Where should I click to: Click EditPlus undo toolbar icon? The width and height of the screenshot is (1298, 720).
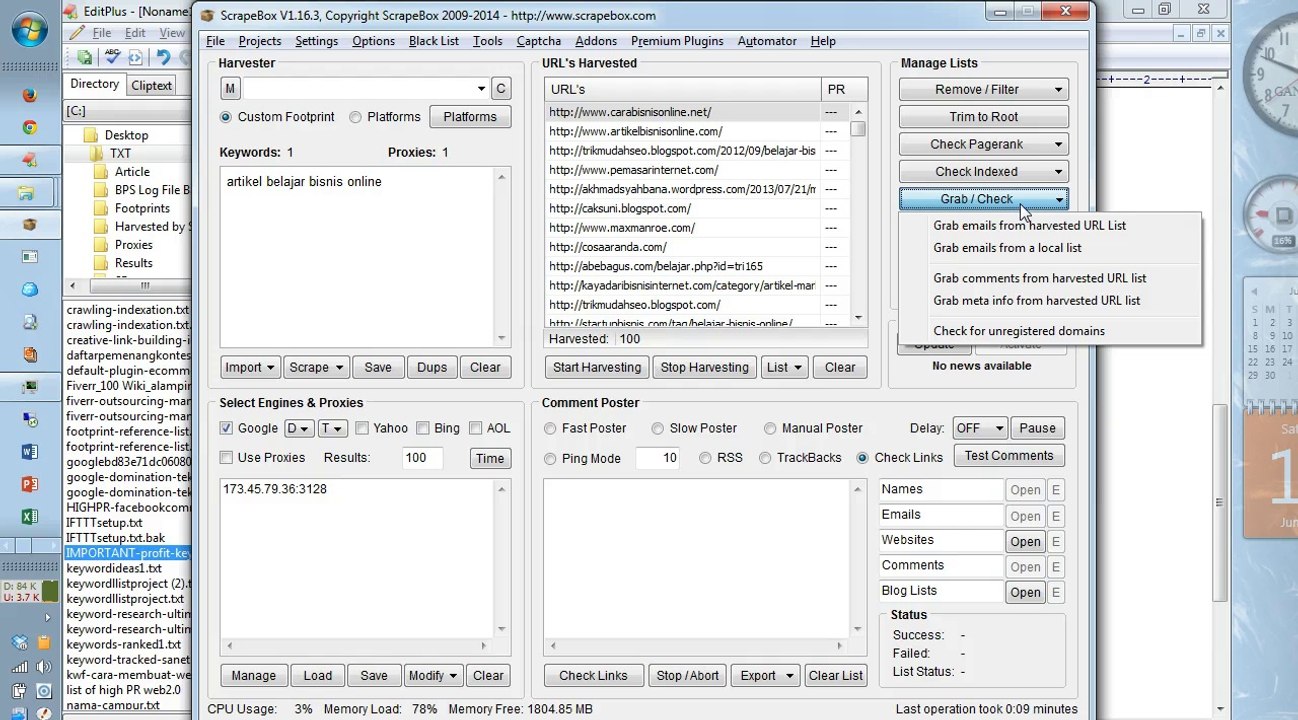click(x=162, y=58)
